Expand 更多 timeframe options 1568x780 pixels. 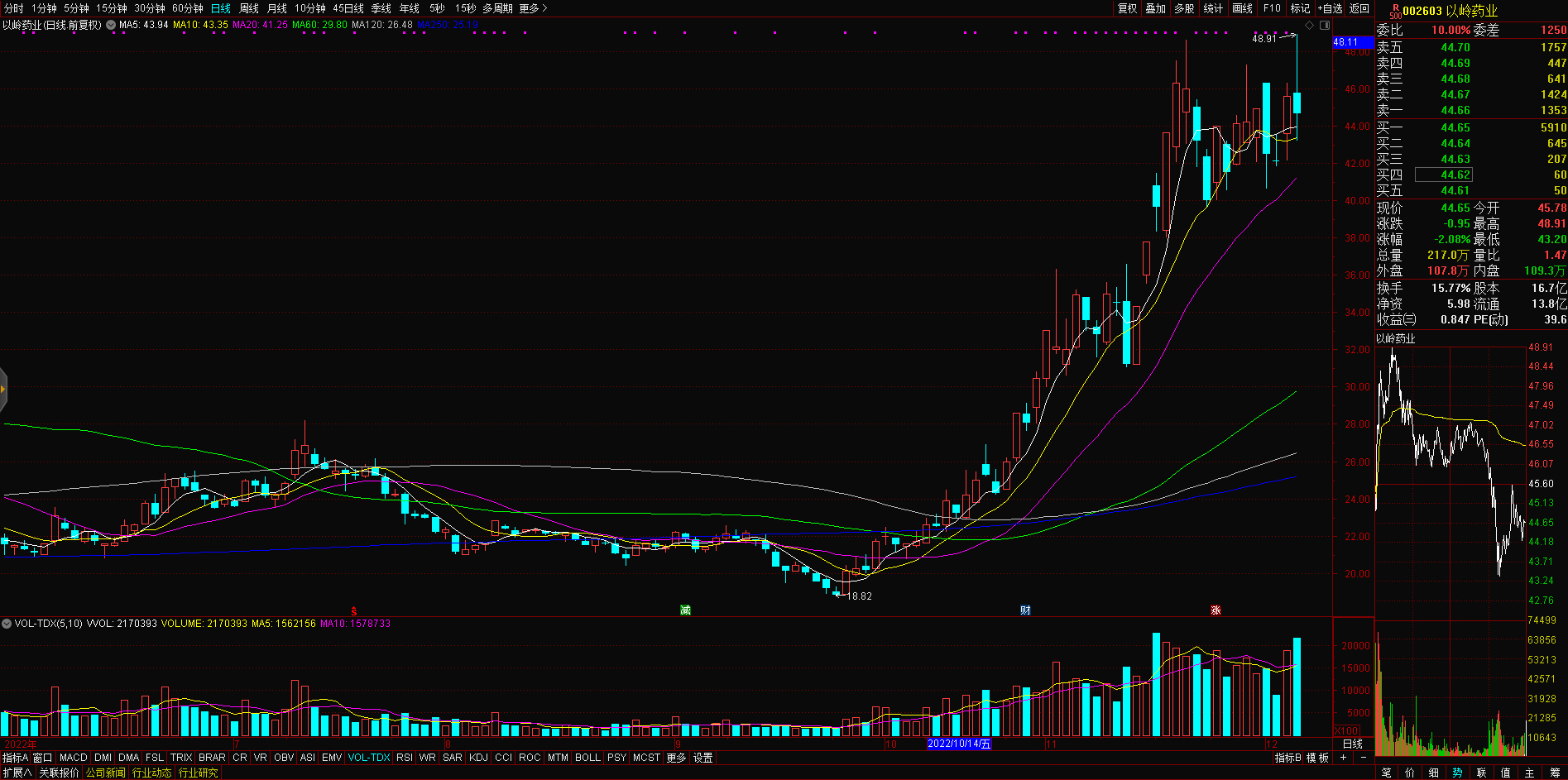click(x=533, y=8)
